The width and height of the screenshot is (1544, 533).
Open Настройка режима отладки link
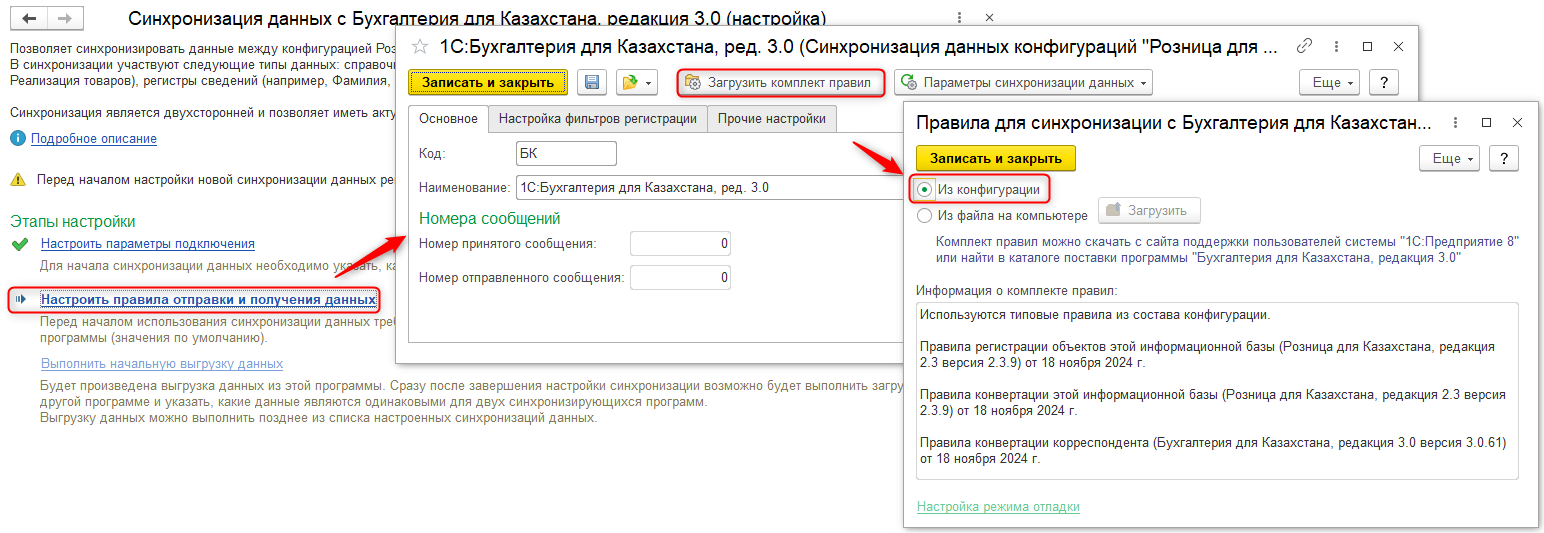998,507
